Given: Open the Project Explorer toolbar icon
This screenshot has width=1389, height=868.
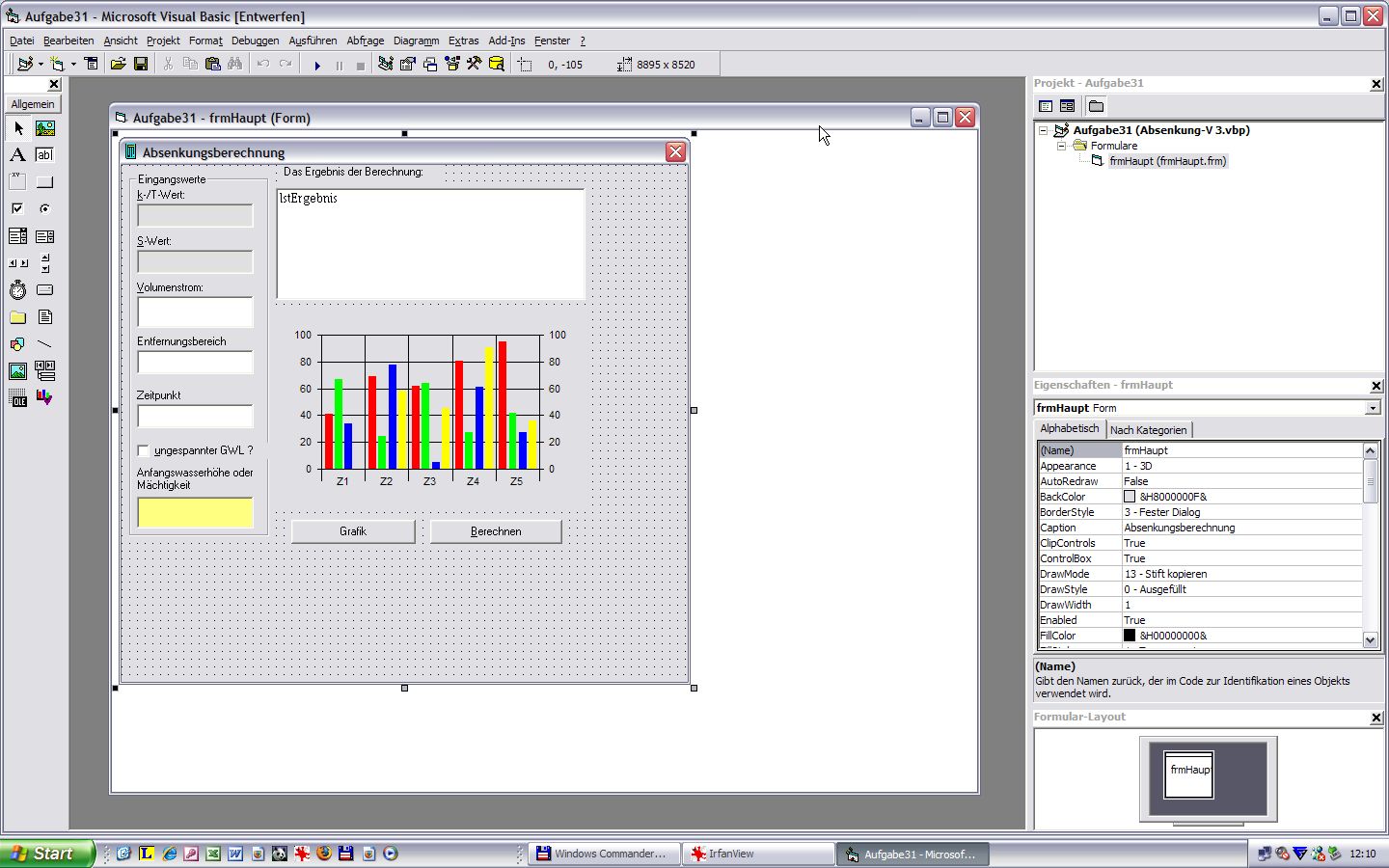Looking at the screenshot, I should coord(386,65).
